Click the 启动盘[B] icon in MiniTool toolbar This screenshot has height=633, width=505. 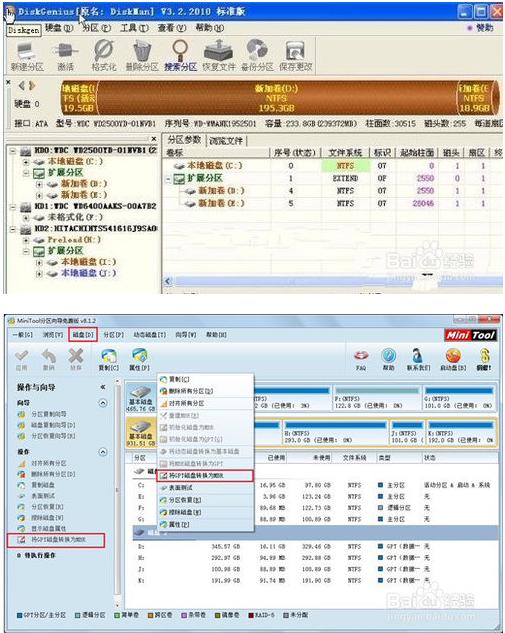coord(453,356)
